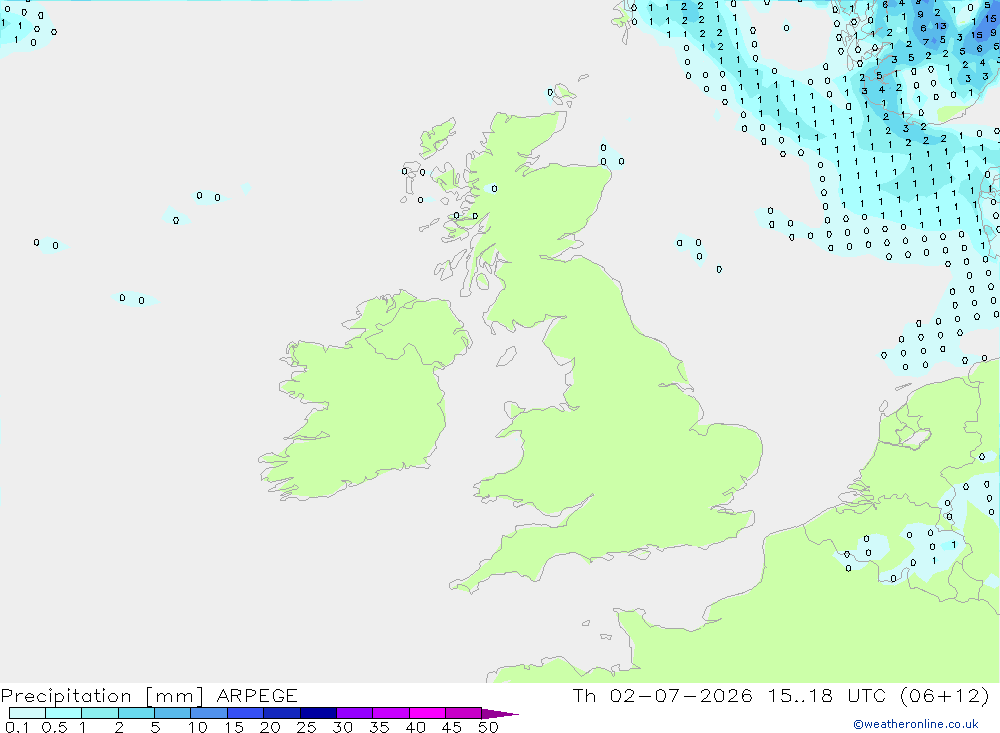This screenshot has width=1000, height=733.
Task: Select the 15 to 20 mm legend swatch
Action: [x=246, y=713]
